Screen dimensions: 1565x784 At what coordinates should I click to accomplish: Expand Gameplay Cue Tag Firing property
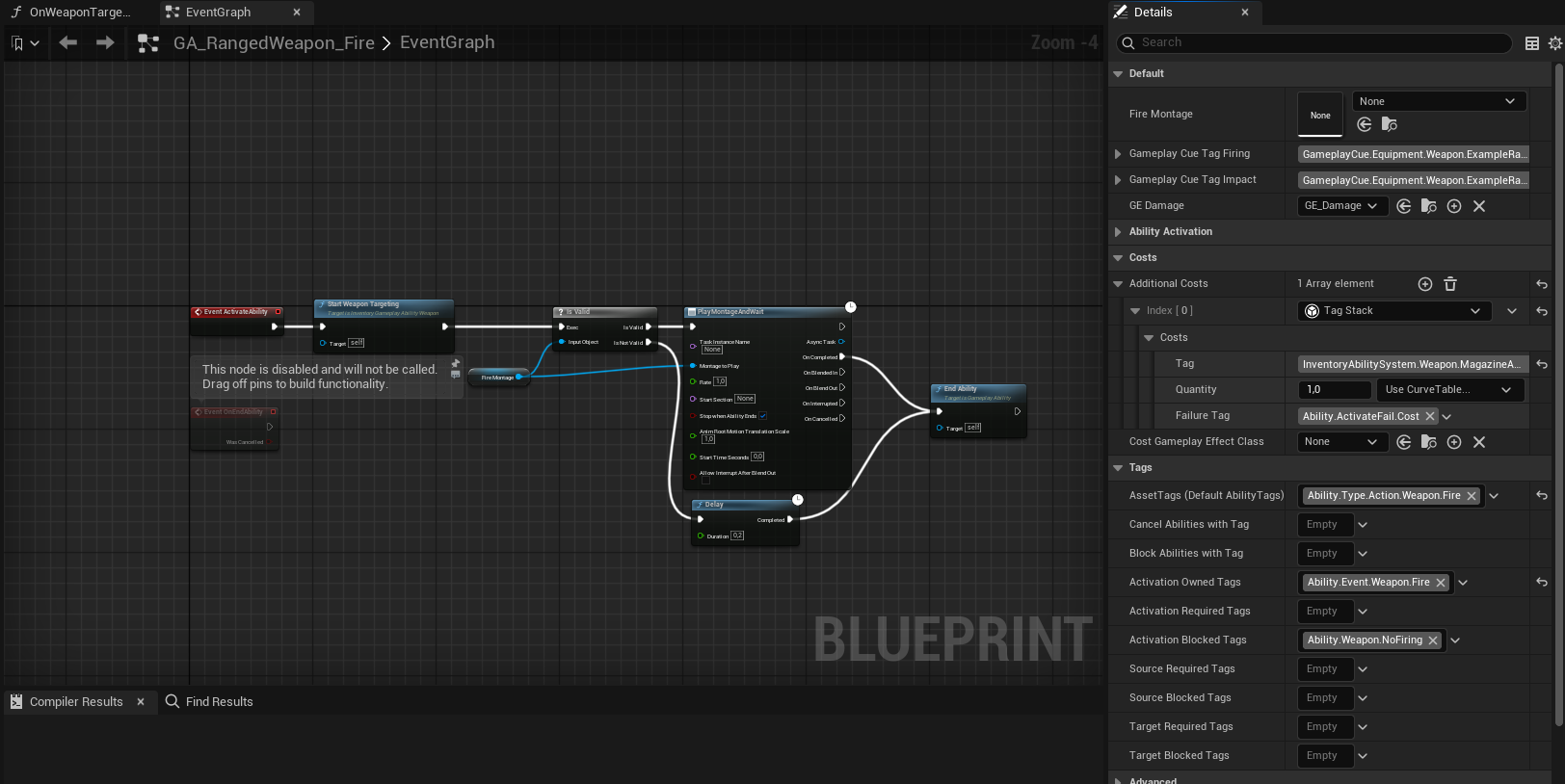pos(1118,154)
